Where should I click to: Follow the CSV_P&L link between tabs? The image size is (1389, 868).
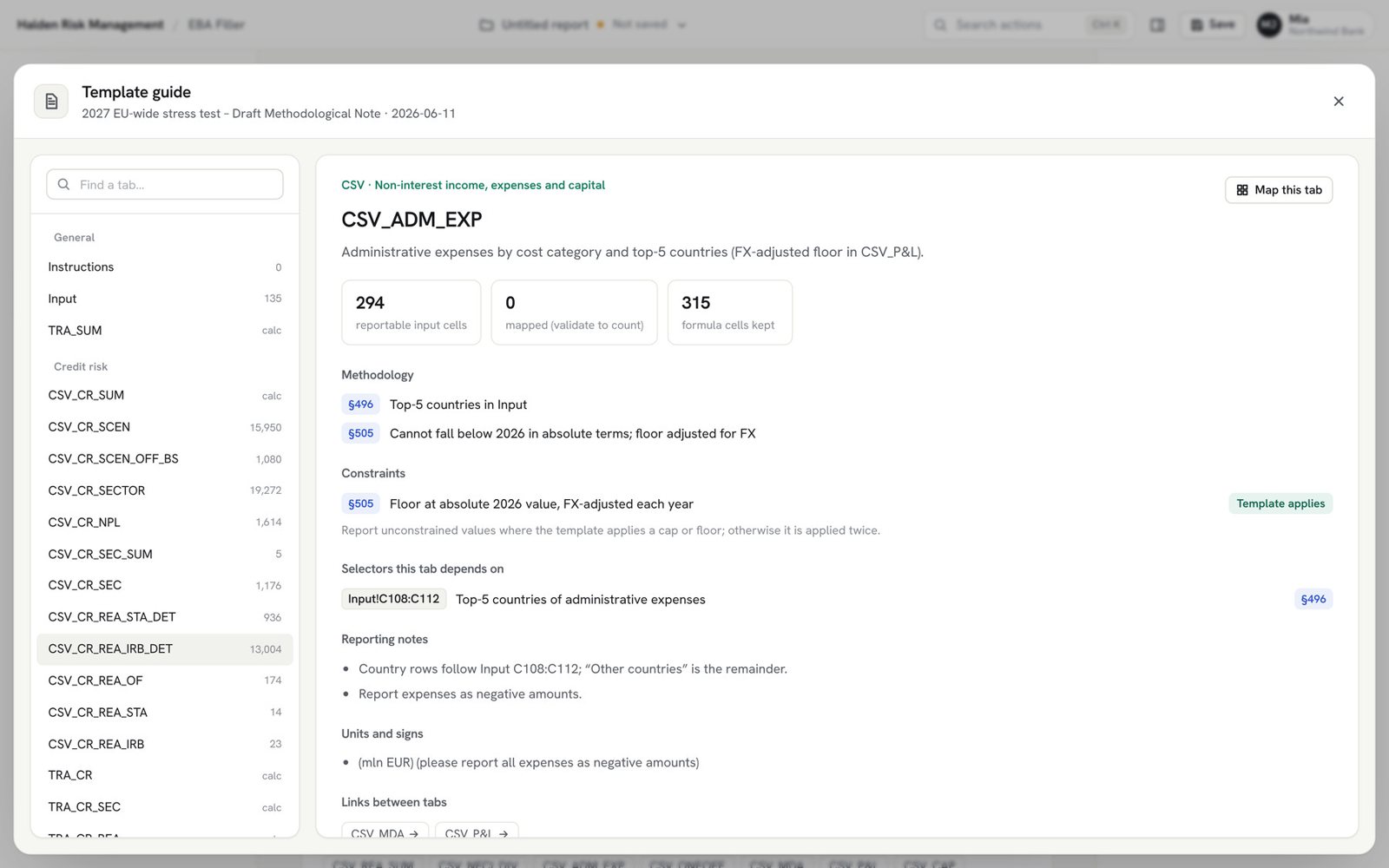pos(477,832)
